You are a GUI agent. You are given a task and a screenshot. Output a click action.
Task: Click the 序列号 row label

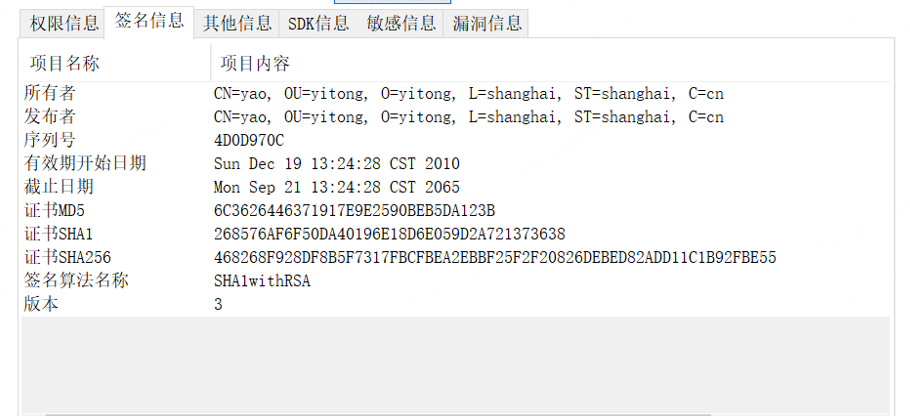pyautogui.click(x=50, y=140)
